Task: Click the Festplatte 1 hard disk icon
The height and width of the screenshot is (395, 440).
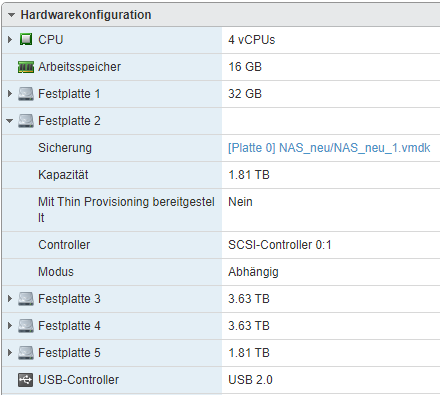Action: coord(26,94)
